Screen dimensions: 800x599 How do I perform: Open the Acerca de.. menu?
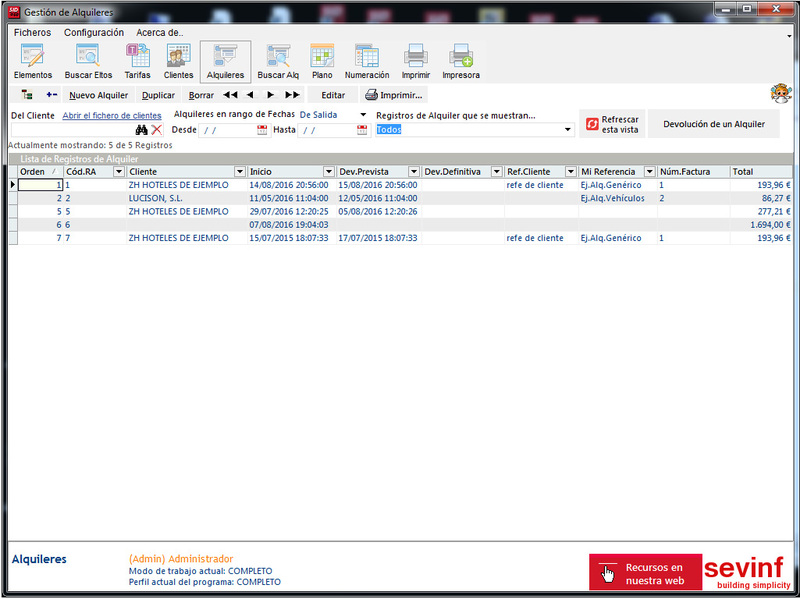[160, 33]
